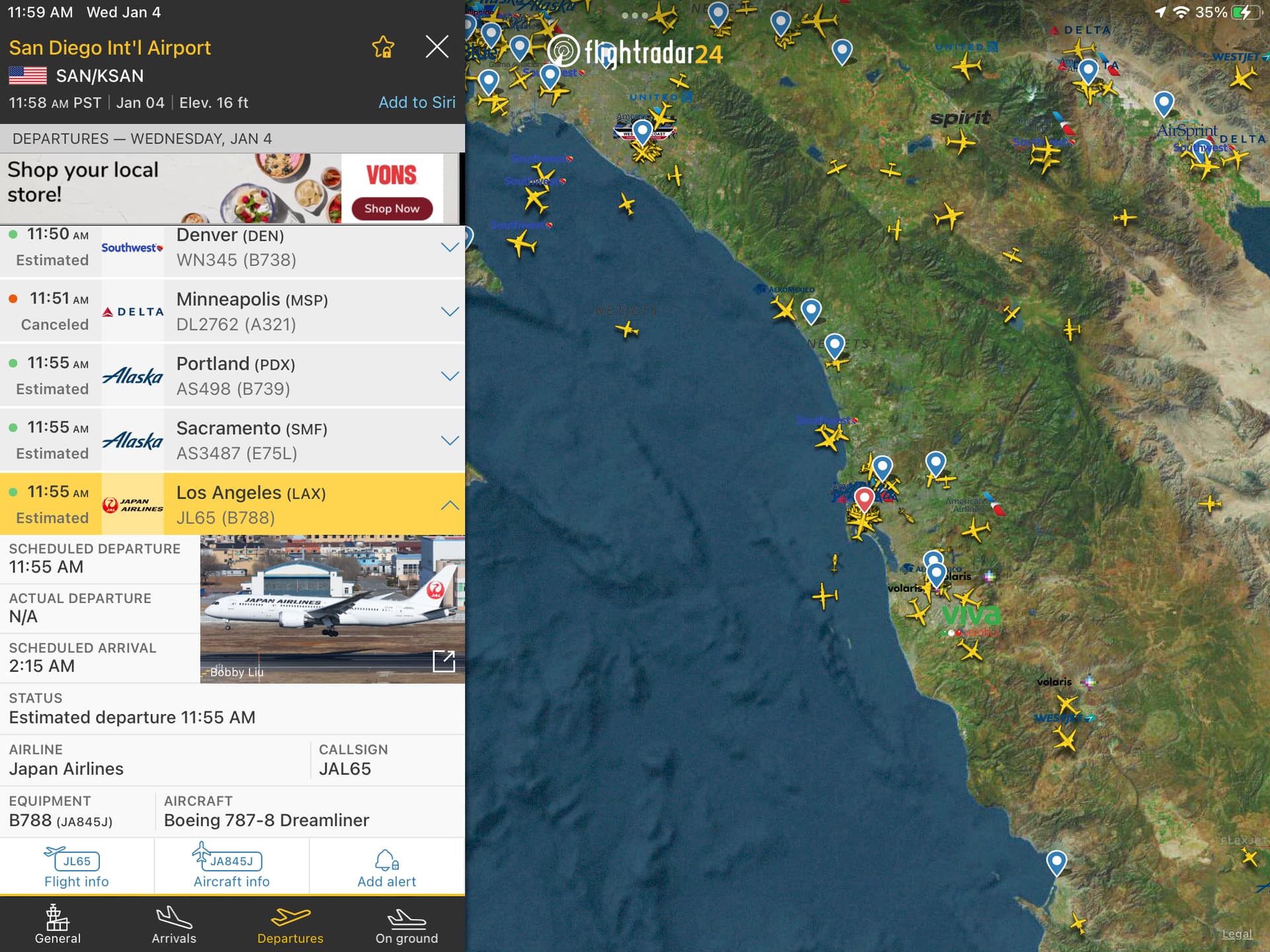1270x952 pixels.
Task: Tap the Legal link on the map
Action: pyautogui.click(x=1237, y=933)
